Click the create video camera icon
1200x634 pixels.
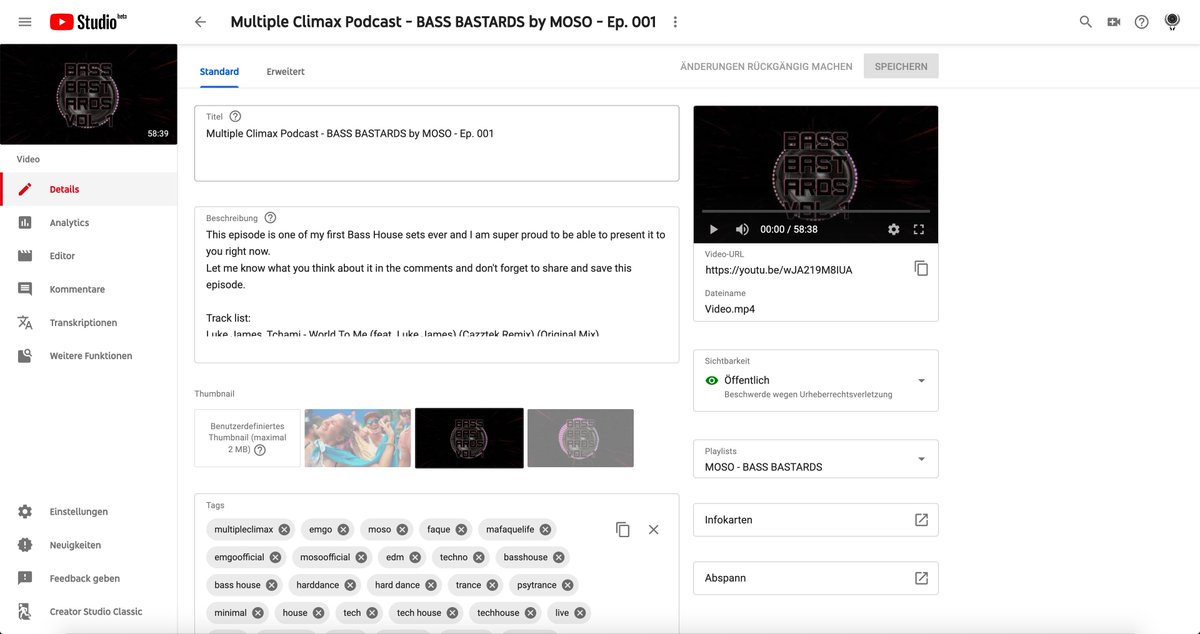1114,22
